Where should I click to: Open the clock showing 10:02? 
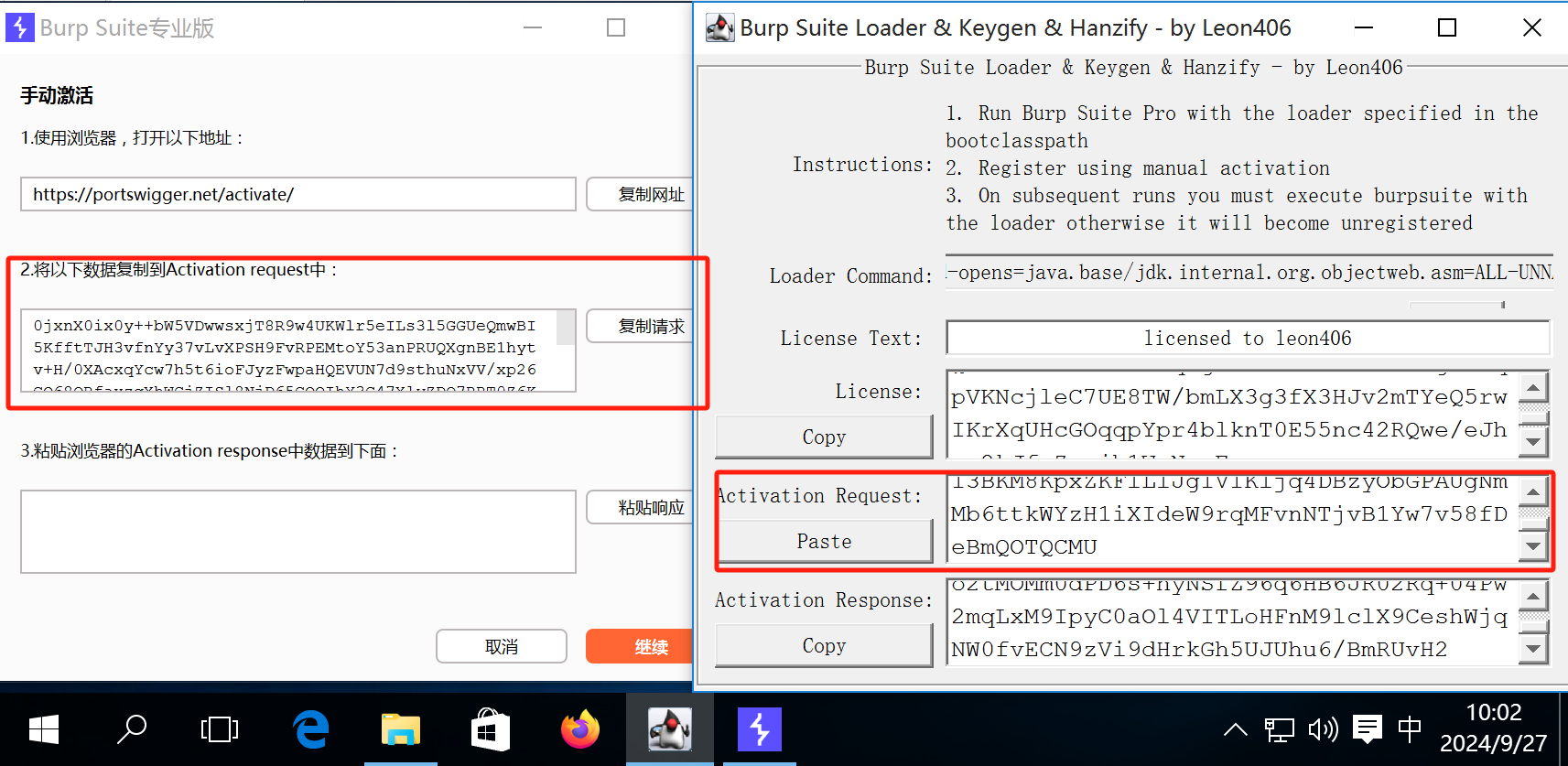1493,728
